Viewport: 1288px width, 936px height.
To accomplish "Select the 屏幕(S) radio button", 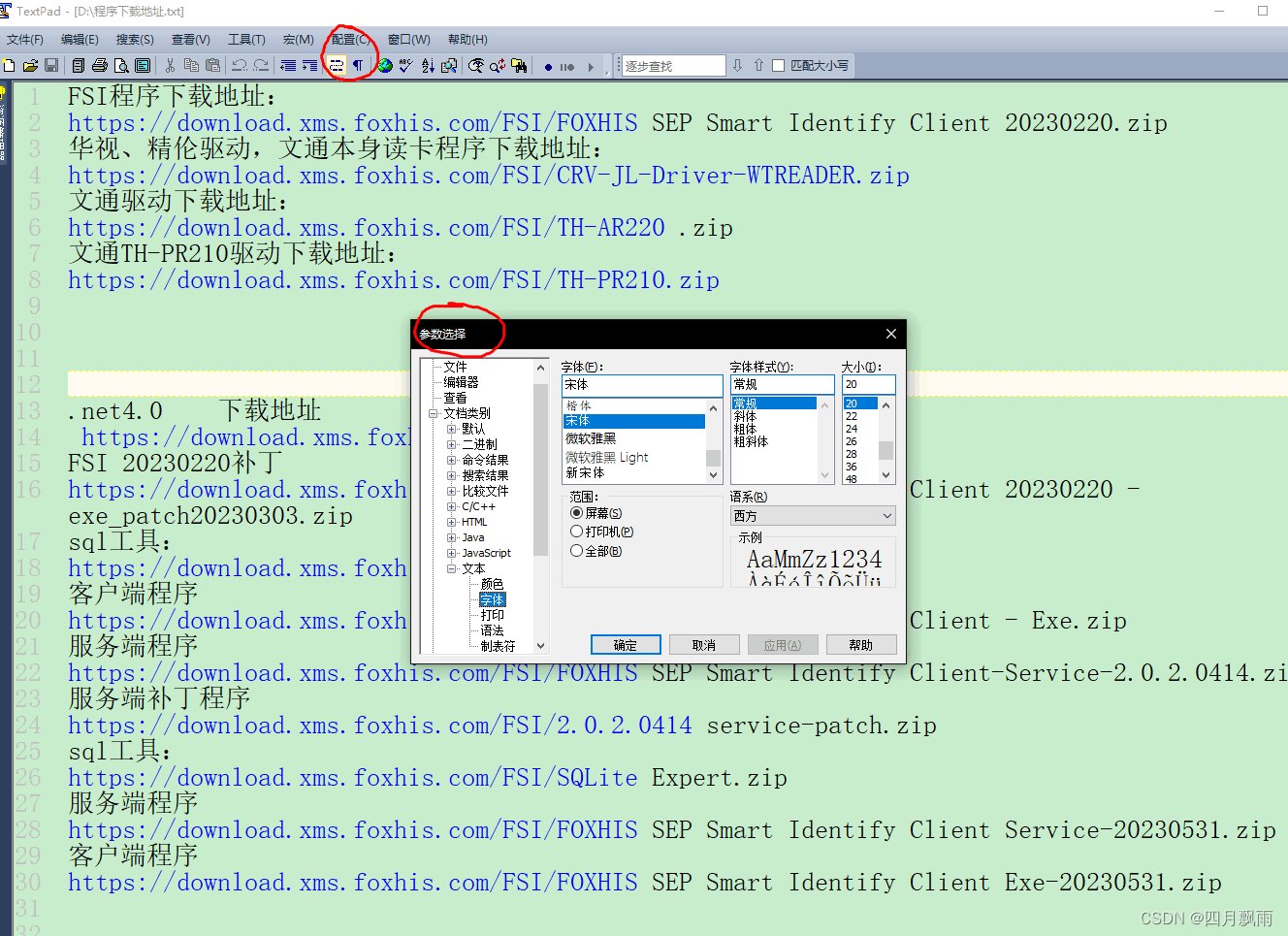I will pyautogui.click(x=576, y=513).
